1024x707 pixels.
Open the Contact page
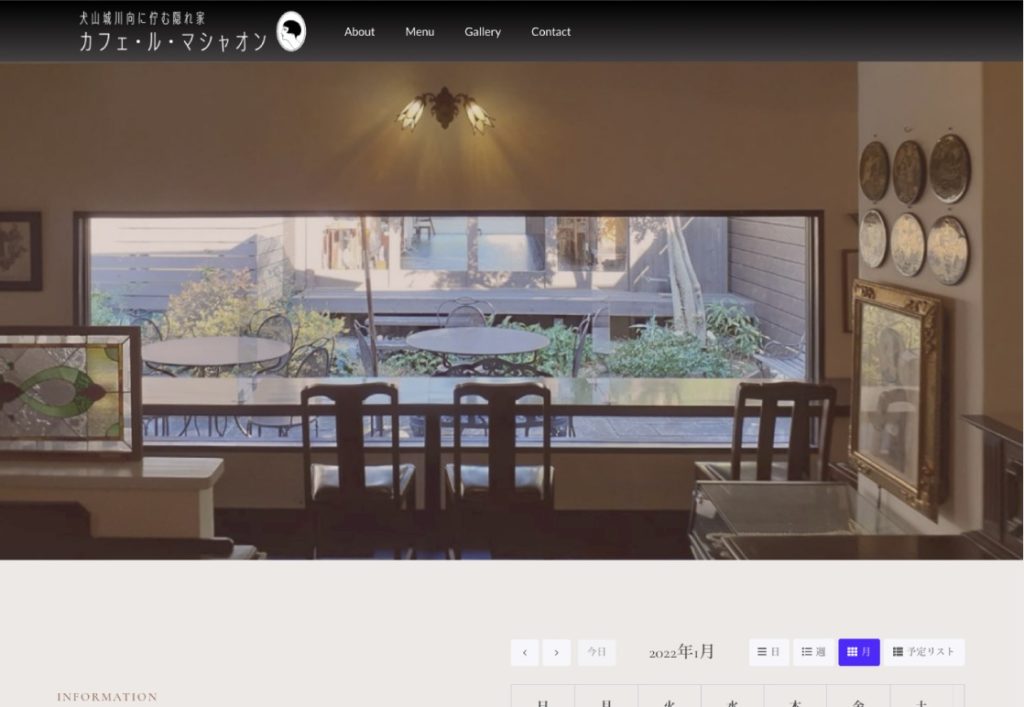[x=551, y=32]
